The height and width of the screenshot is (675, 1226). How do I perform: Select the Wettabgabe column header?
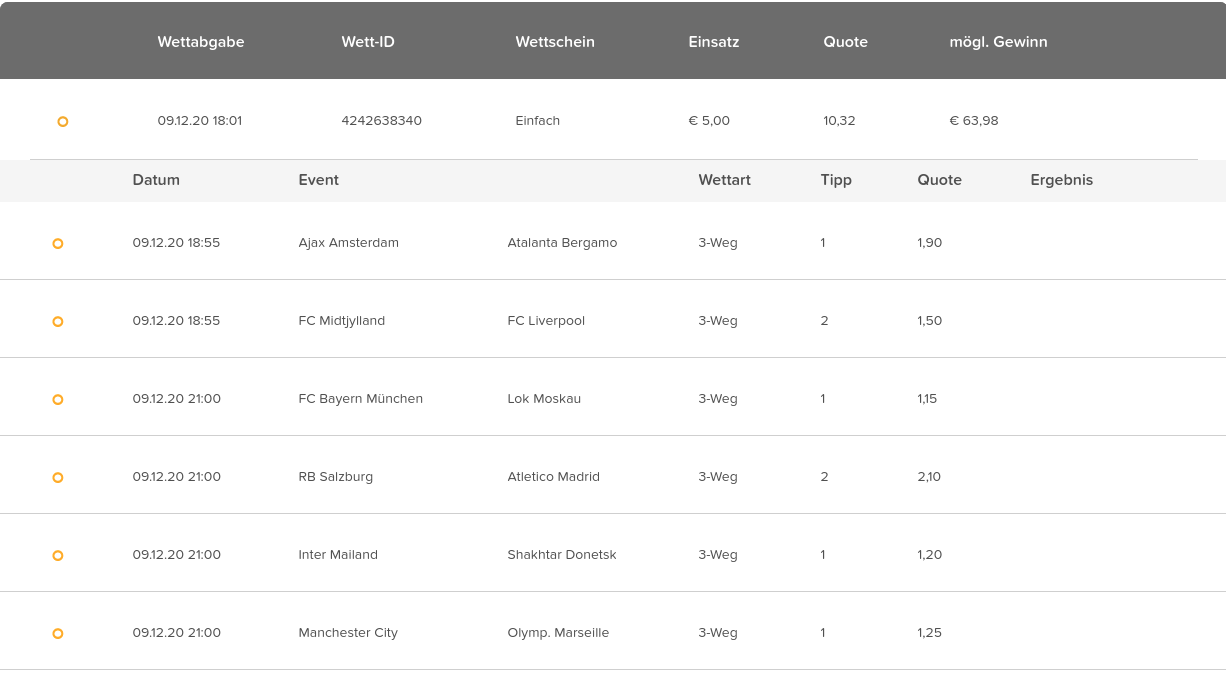(x=201, y=42)
